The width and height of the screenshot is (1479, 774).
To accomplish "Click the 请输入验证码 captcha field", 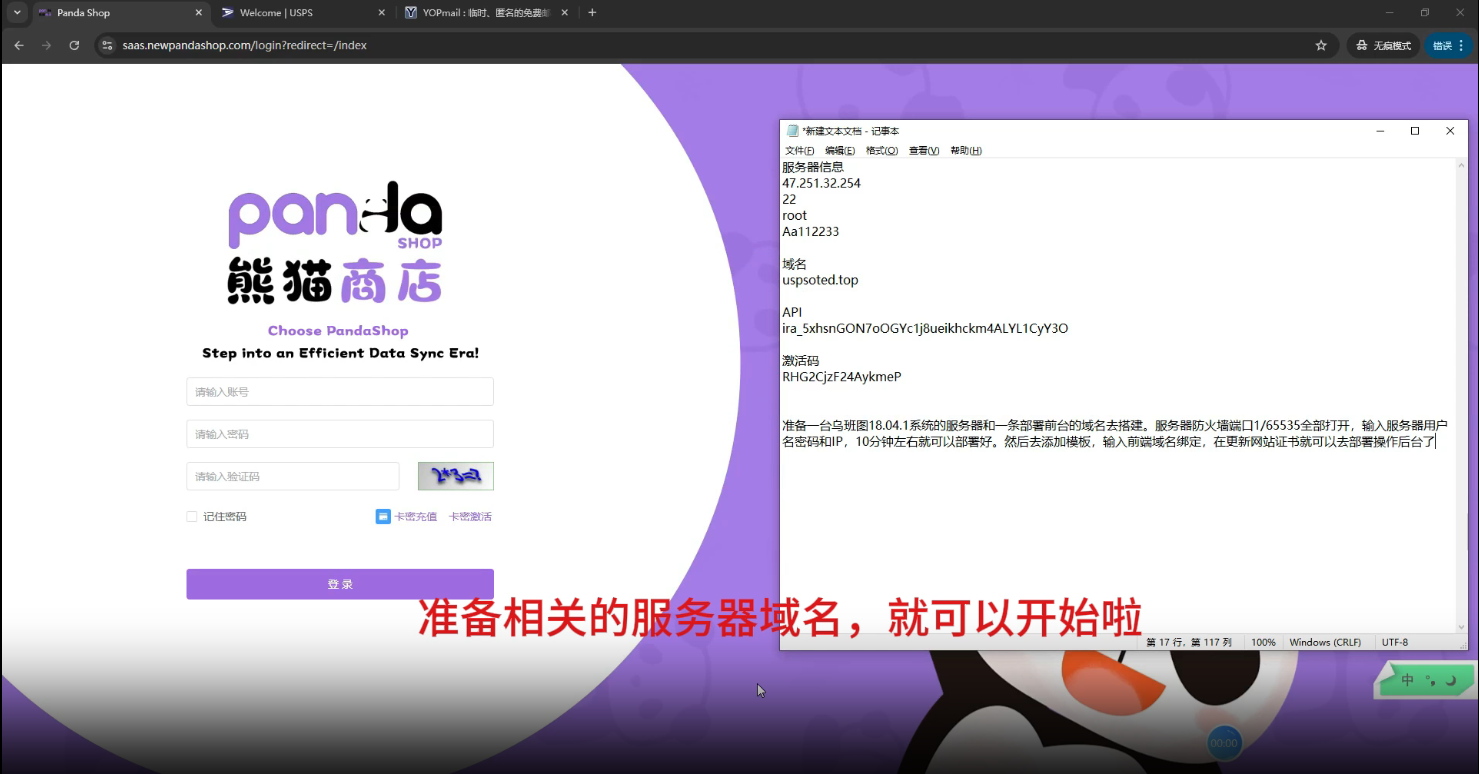I will (293, 476).
